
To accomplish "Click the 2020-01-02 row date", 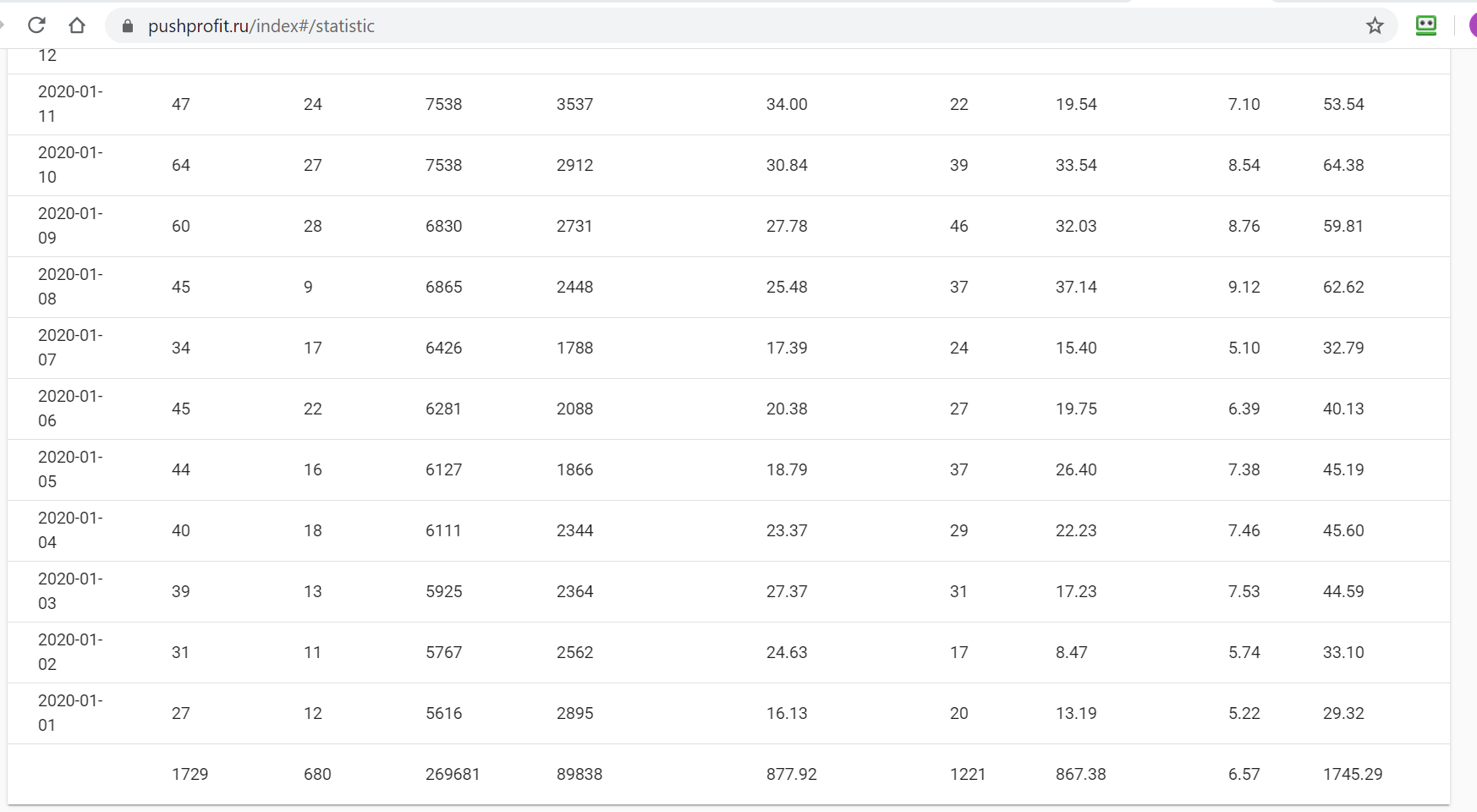I will point(70,652).
